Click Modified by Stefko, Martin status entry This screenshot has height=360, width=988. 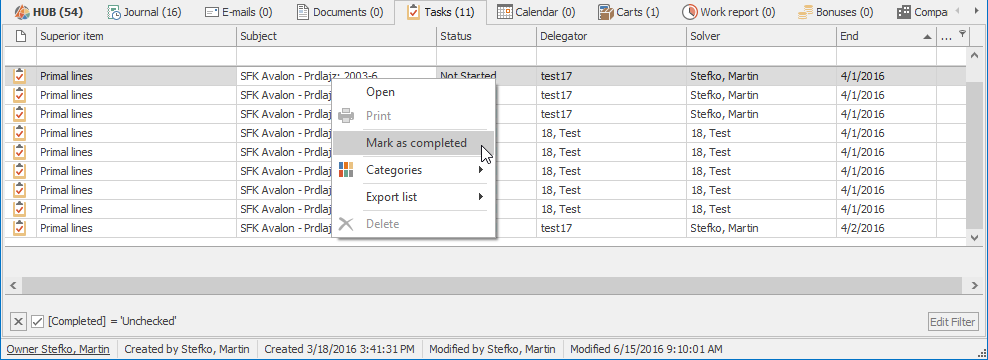click(x=492, y=349)
